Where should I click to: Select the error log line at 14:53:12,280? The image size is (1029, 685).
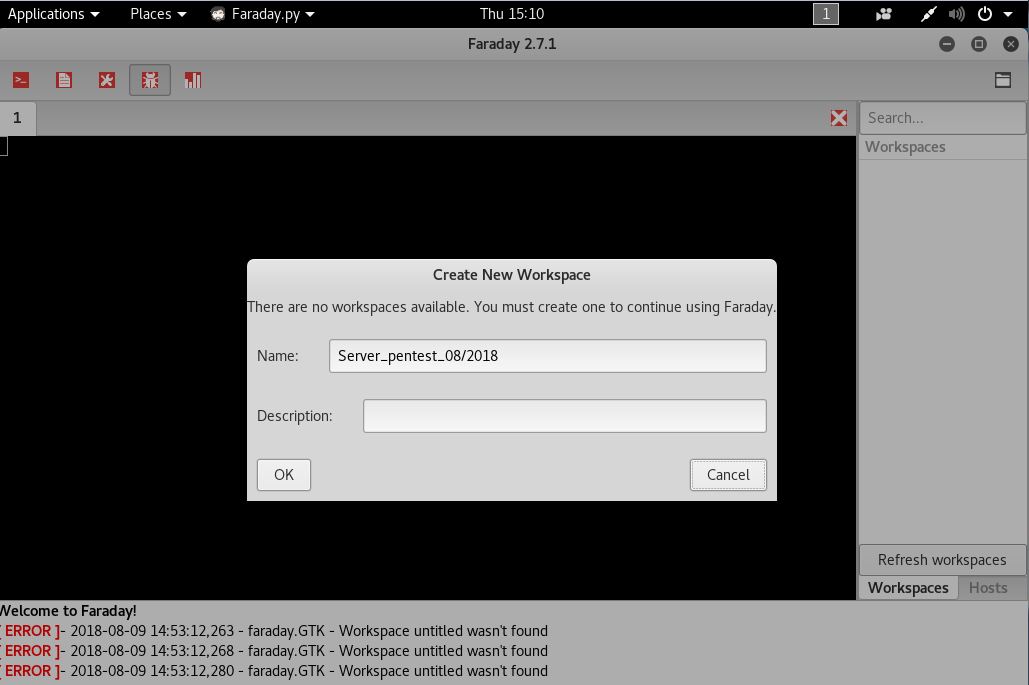pyautogui.click(x=274, y=671)
